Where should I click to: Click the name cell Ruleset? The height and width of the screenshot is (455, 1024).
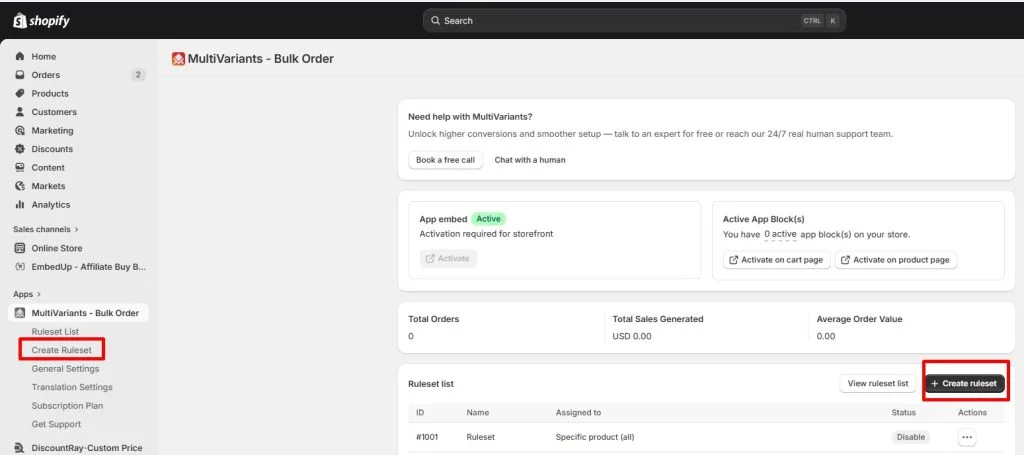[481, 437]
